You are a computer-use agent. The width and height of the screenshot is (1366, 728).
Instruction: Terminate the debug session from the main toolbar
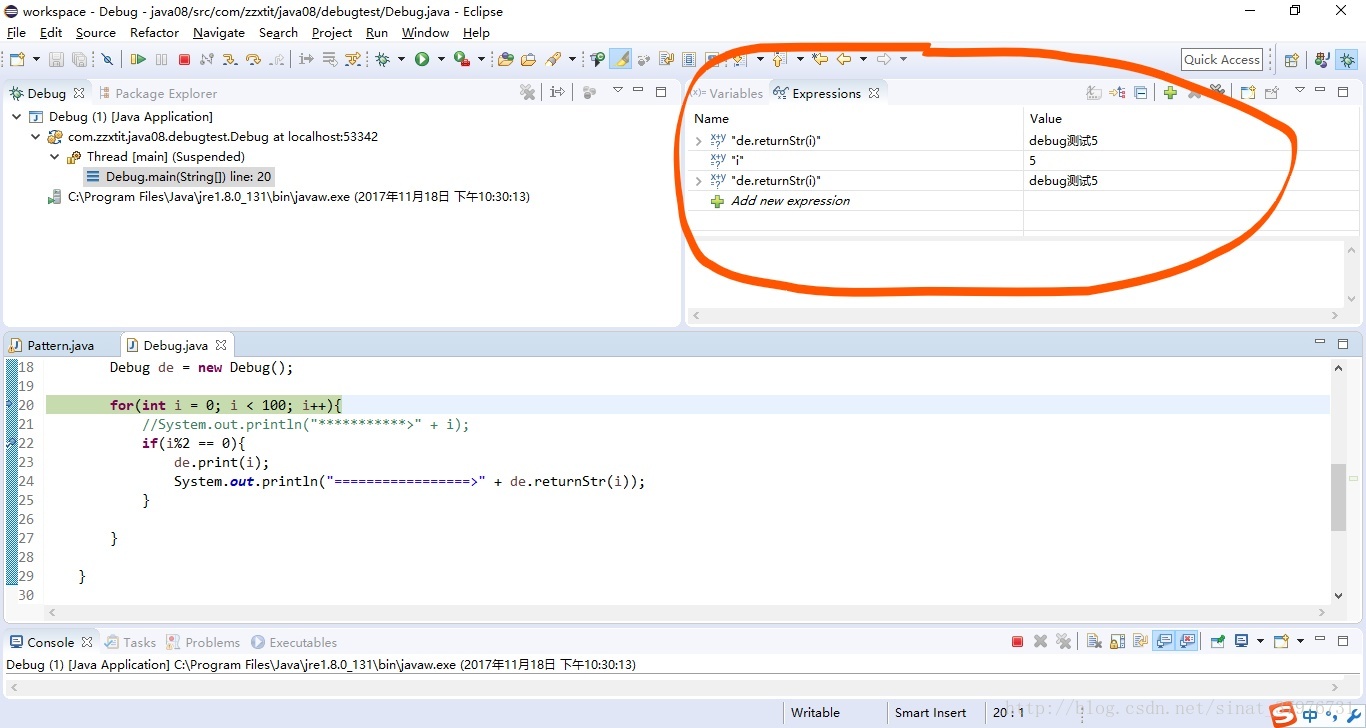click(x=184, y=59)
